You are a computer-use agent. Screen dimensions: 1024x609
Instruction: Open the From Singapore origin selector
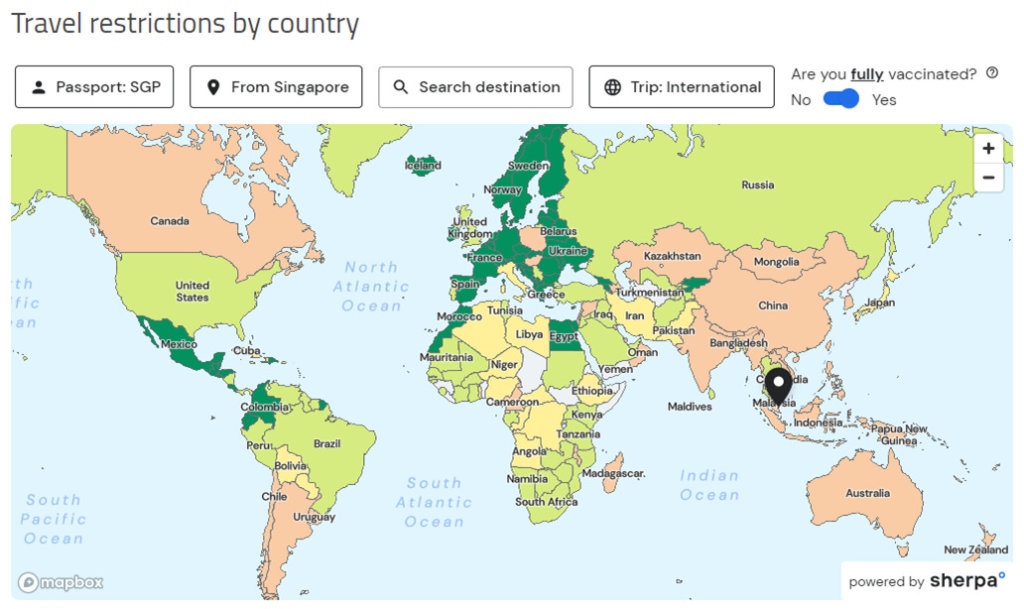tap(276, 87)
